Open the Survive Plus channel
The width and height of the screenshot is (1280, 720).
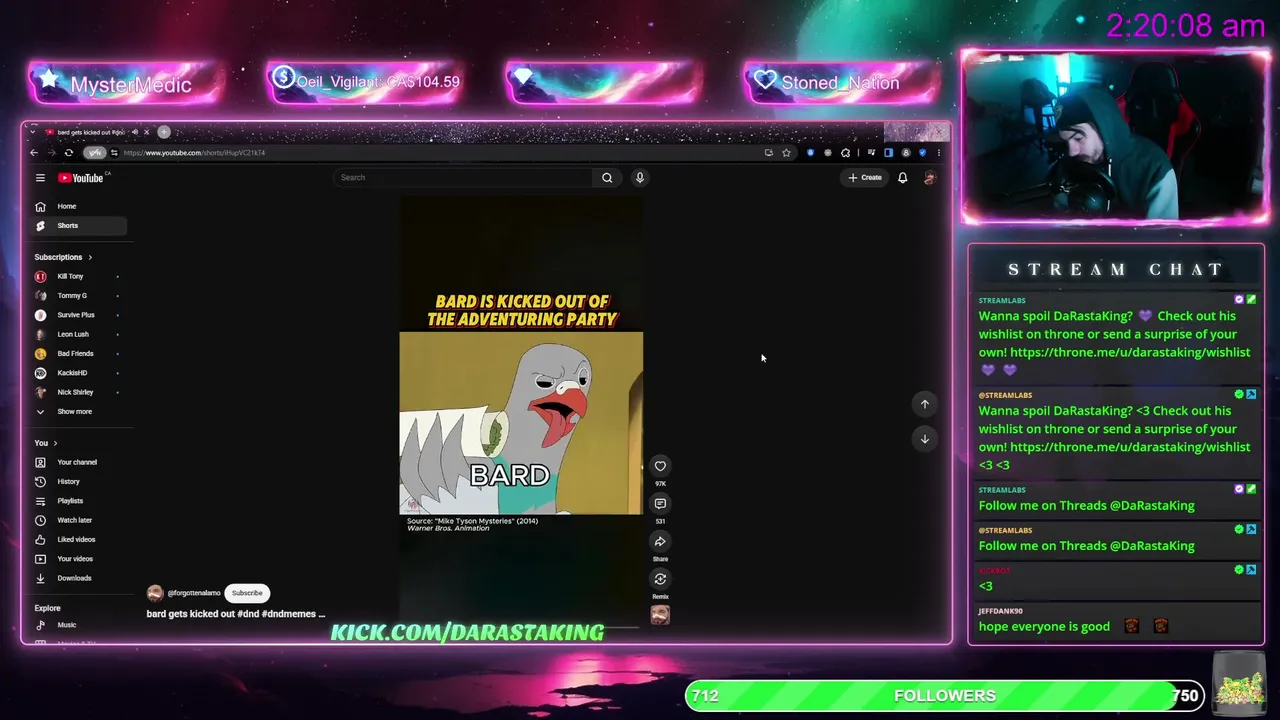80,315
